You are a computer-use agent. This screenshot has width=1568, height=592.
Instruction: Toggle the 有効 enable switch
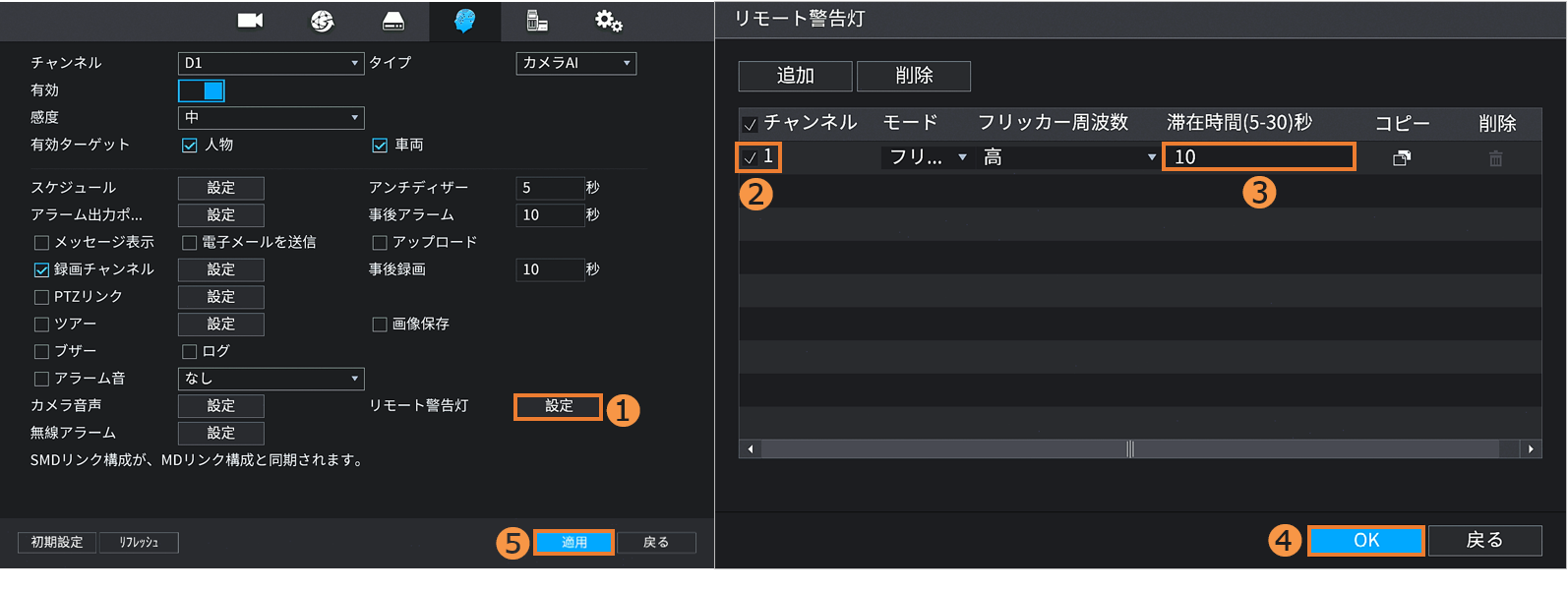click(202, 91)
